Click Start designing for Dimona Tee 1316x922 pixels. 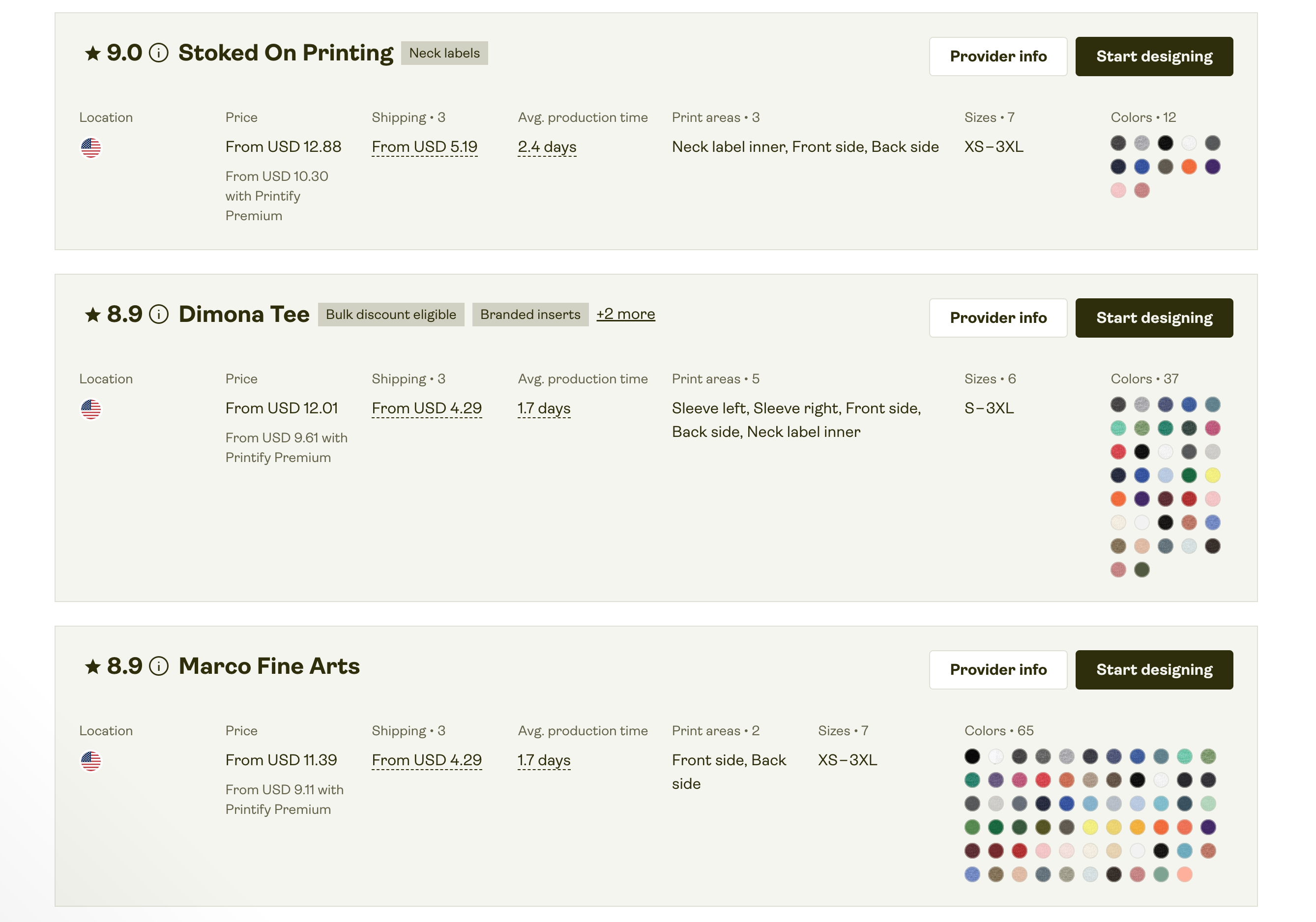point(1154,317)
